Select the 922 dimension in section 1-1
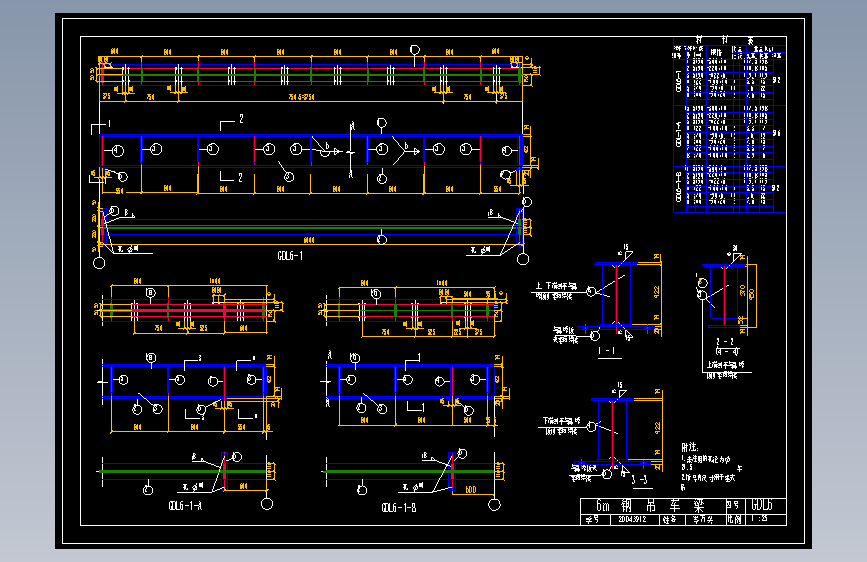Viewport: 867px width, 562px height. (656, 292)
